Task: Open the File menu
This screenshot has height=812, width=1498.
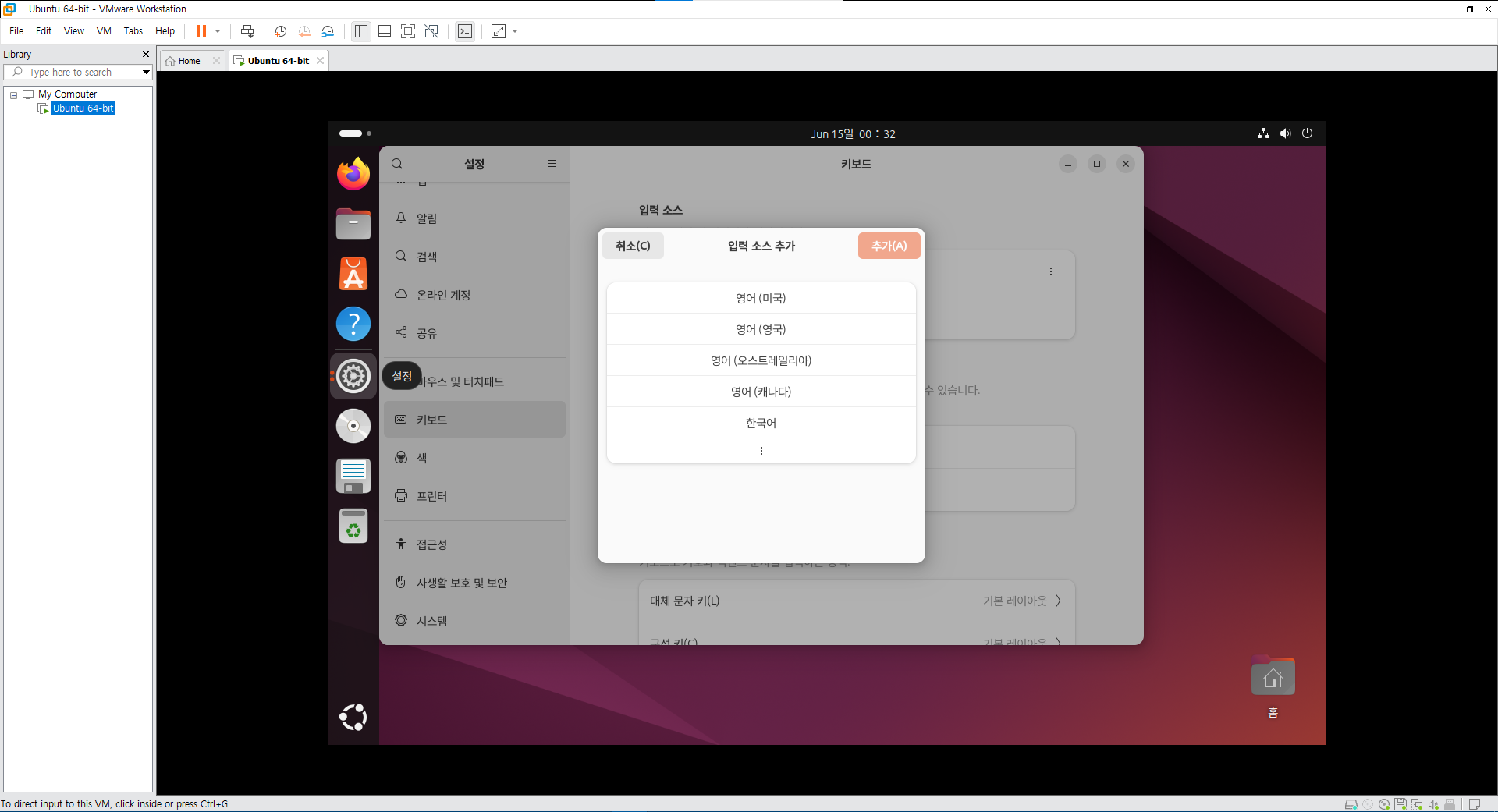Action: tap(16, 31)
